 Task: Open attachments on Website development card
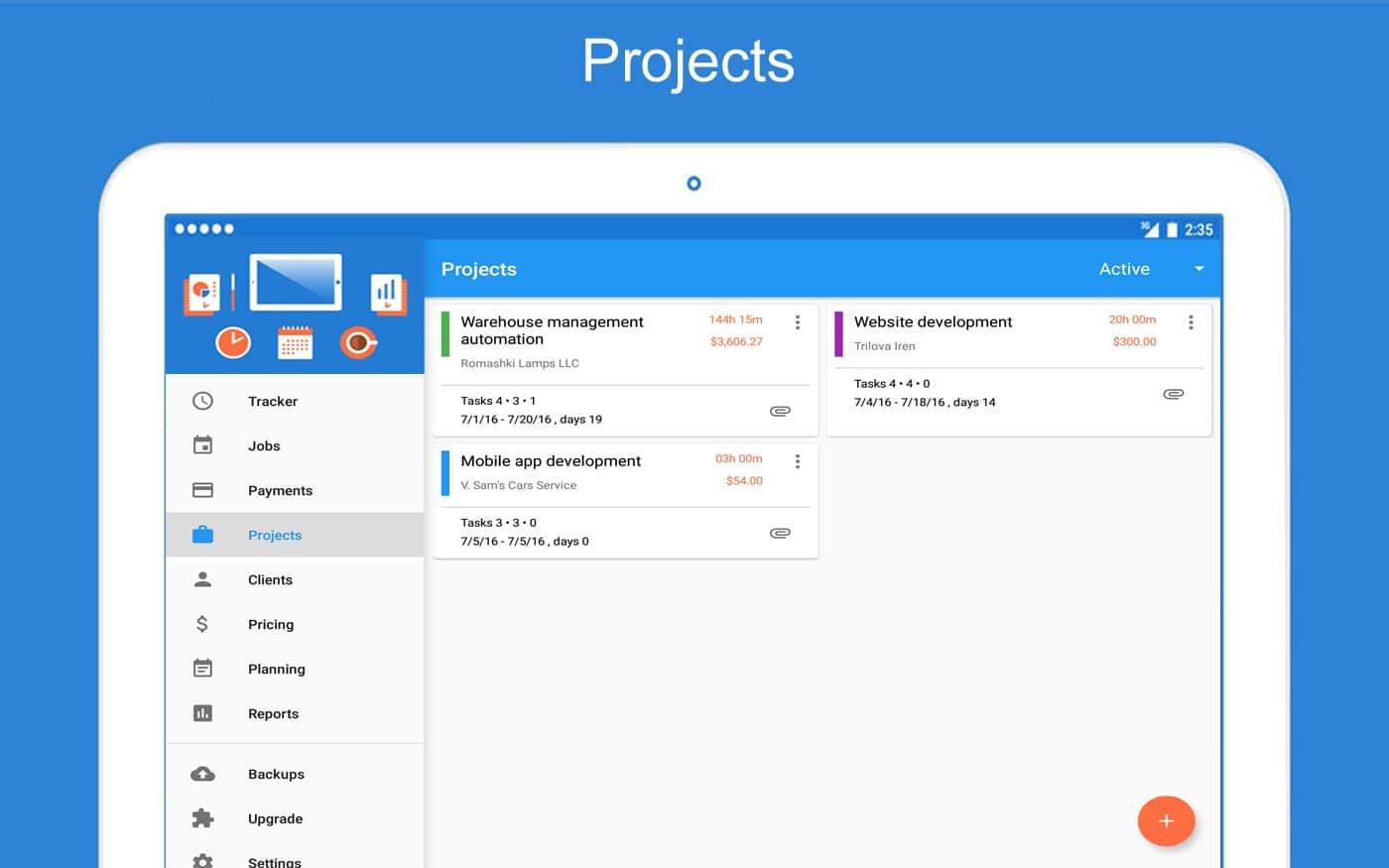pyautogui.click(x=1173, y=394)
